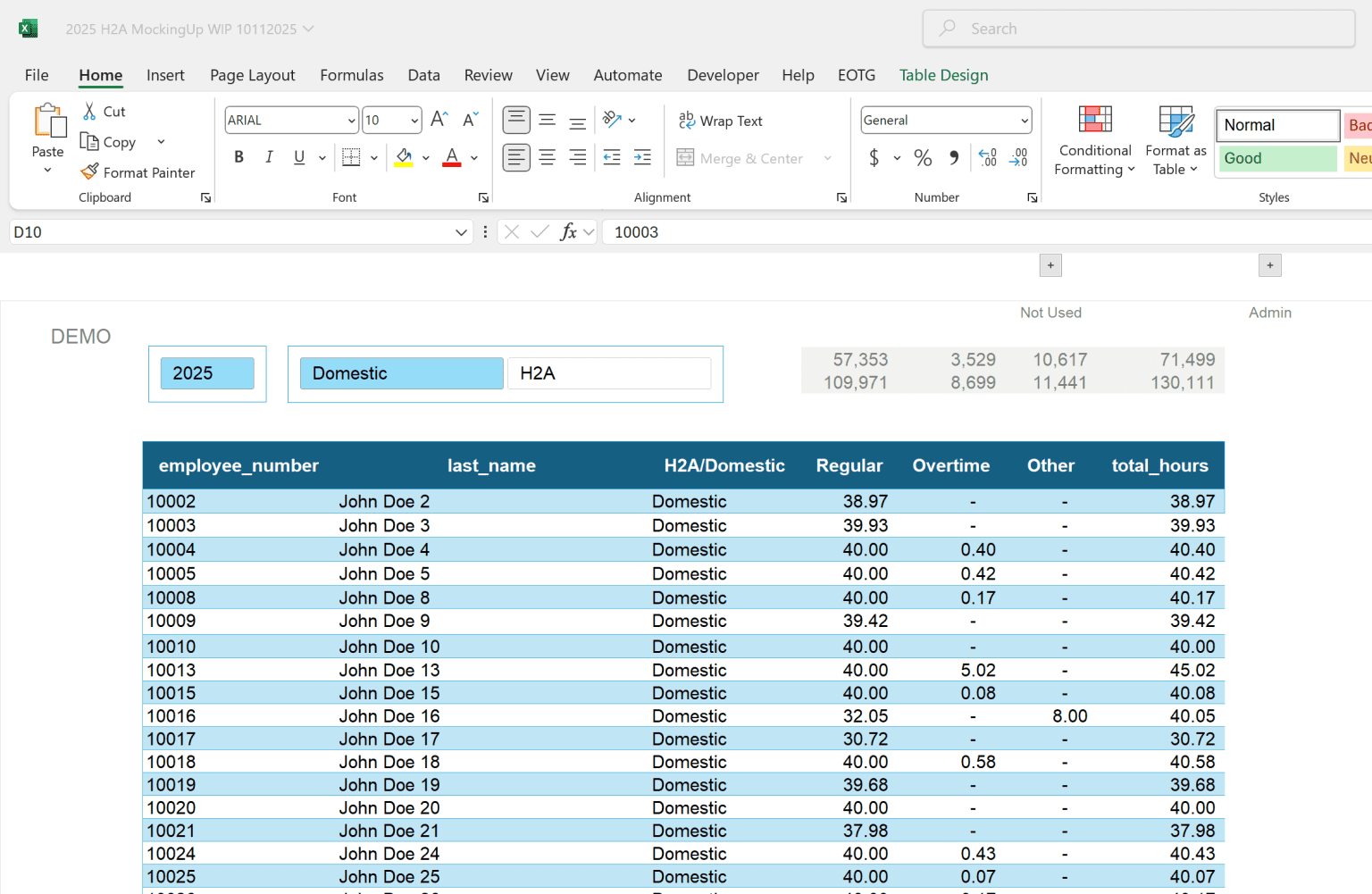Apply the Good cell style
The width and height of the screenshot is (1372, 894).
point(1277,158)
